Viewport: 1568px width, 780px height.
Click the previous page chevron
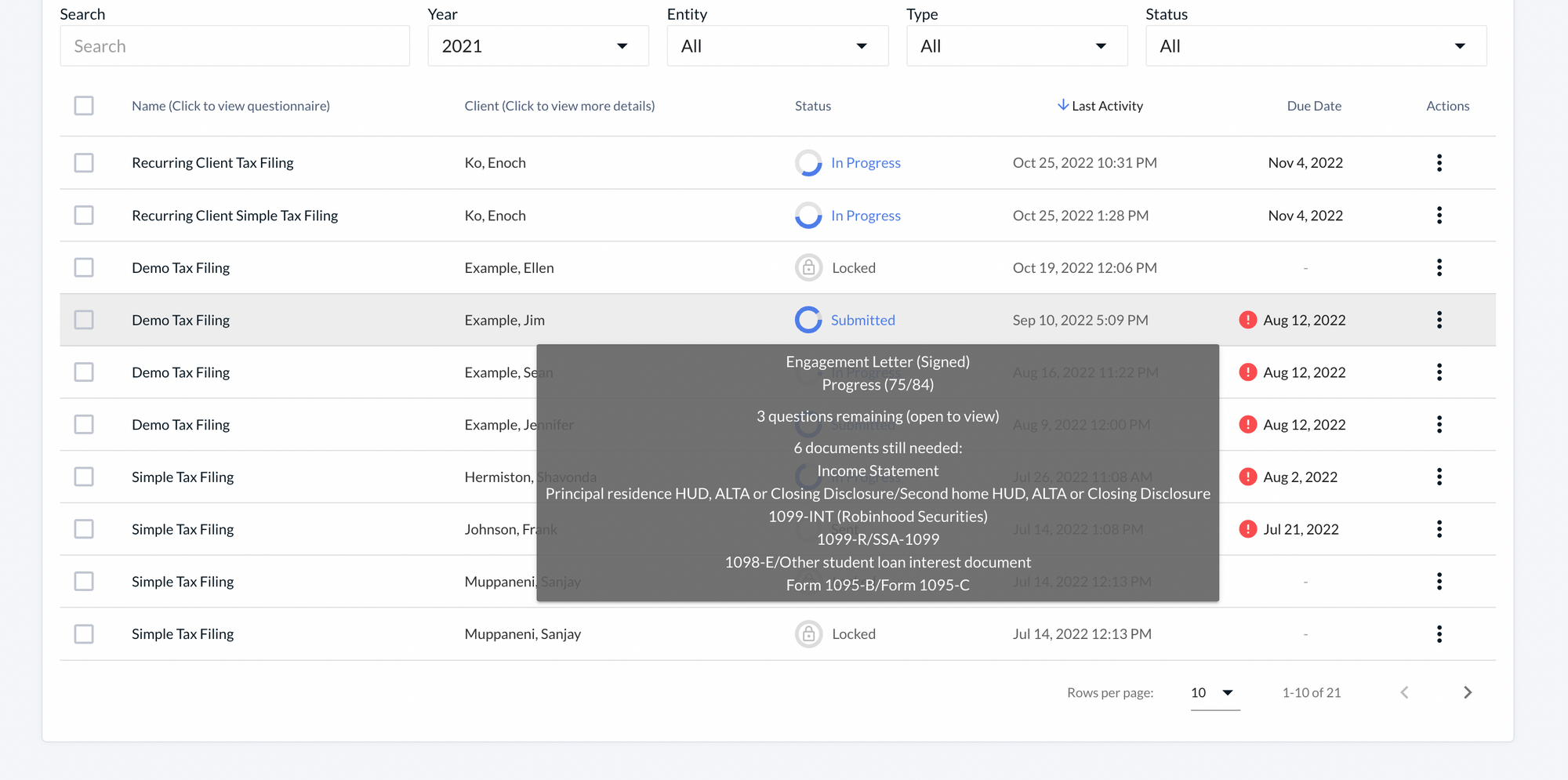coord(1404,692)
